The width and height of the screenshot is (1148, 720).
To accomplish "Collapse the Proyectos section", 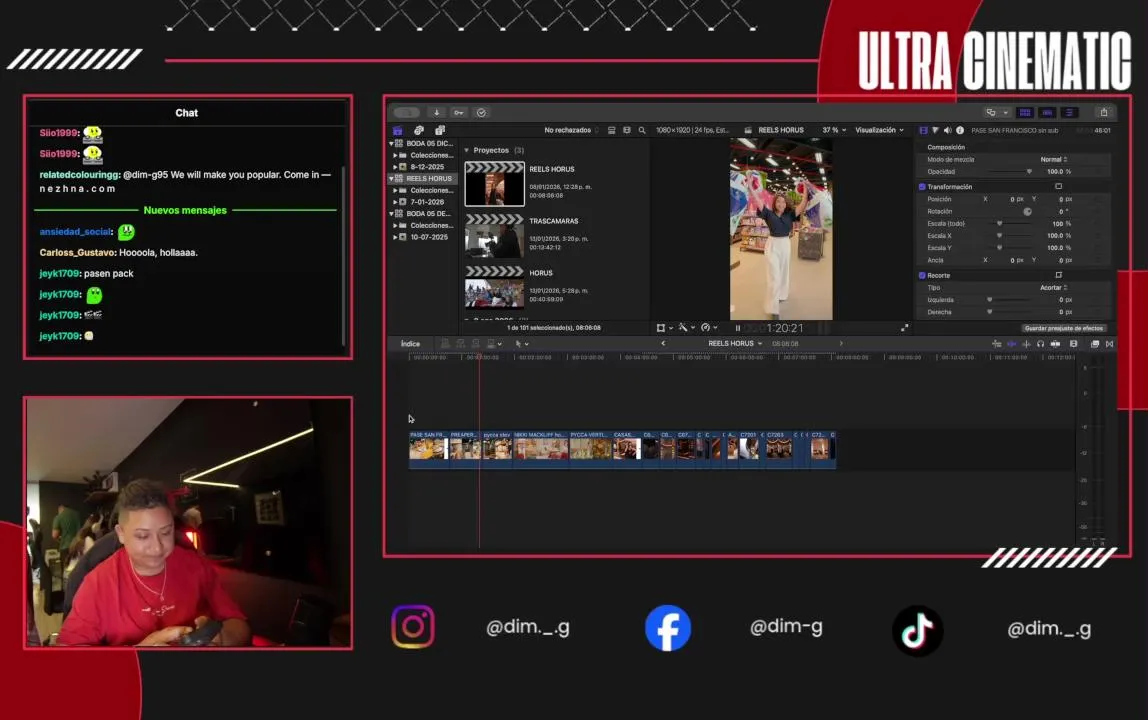I will pos(467,150).
